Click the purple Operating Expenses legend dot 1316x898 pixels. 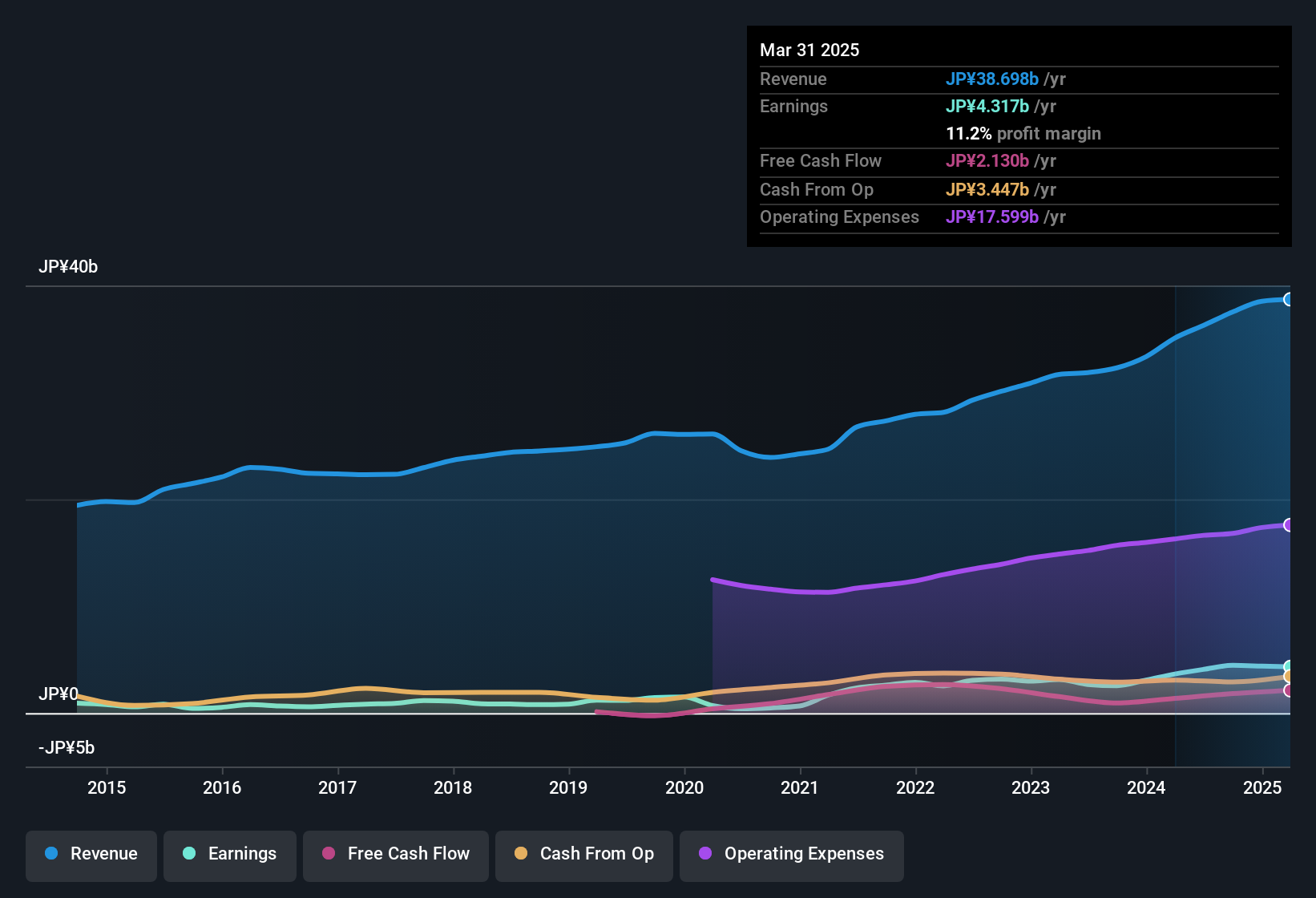click(x=704, y=854)
